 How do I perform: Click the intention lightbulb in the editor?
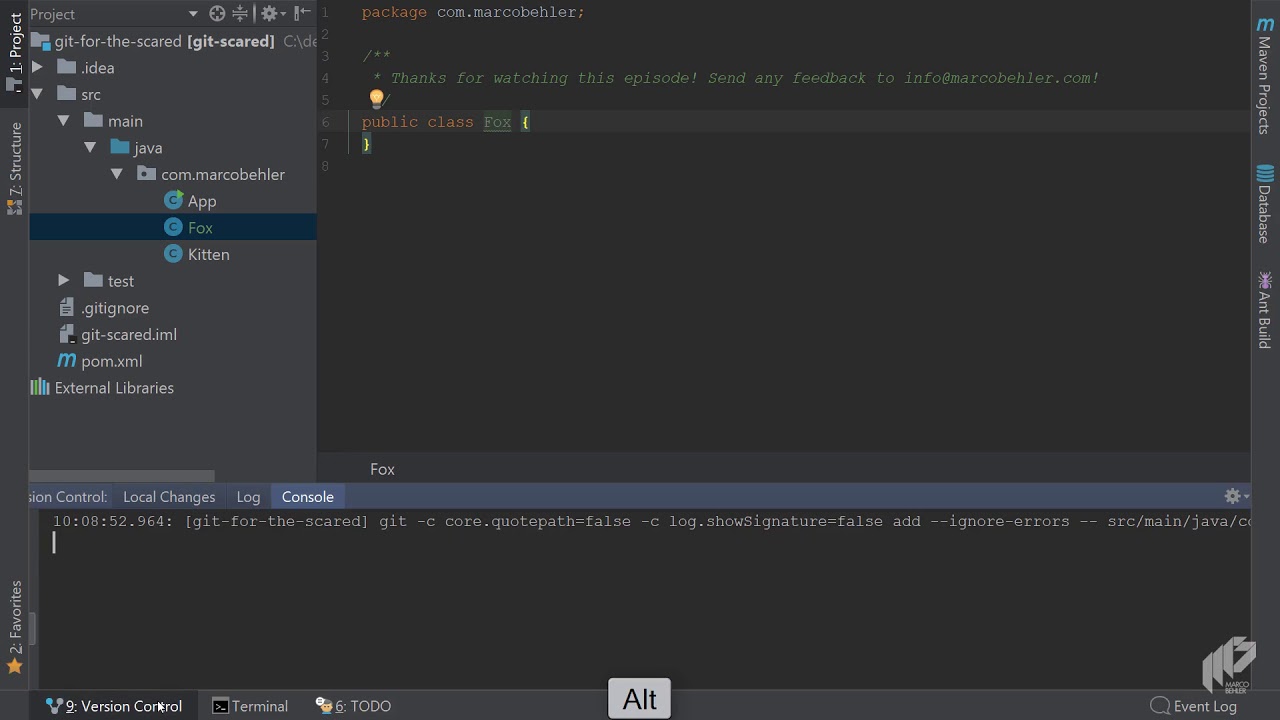pos(376,99)
